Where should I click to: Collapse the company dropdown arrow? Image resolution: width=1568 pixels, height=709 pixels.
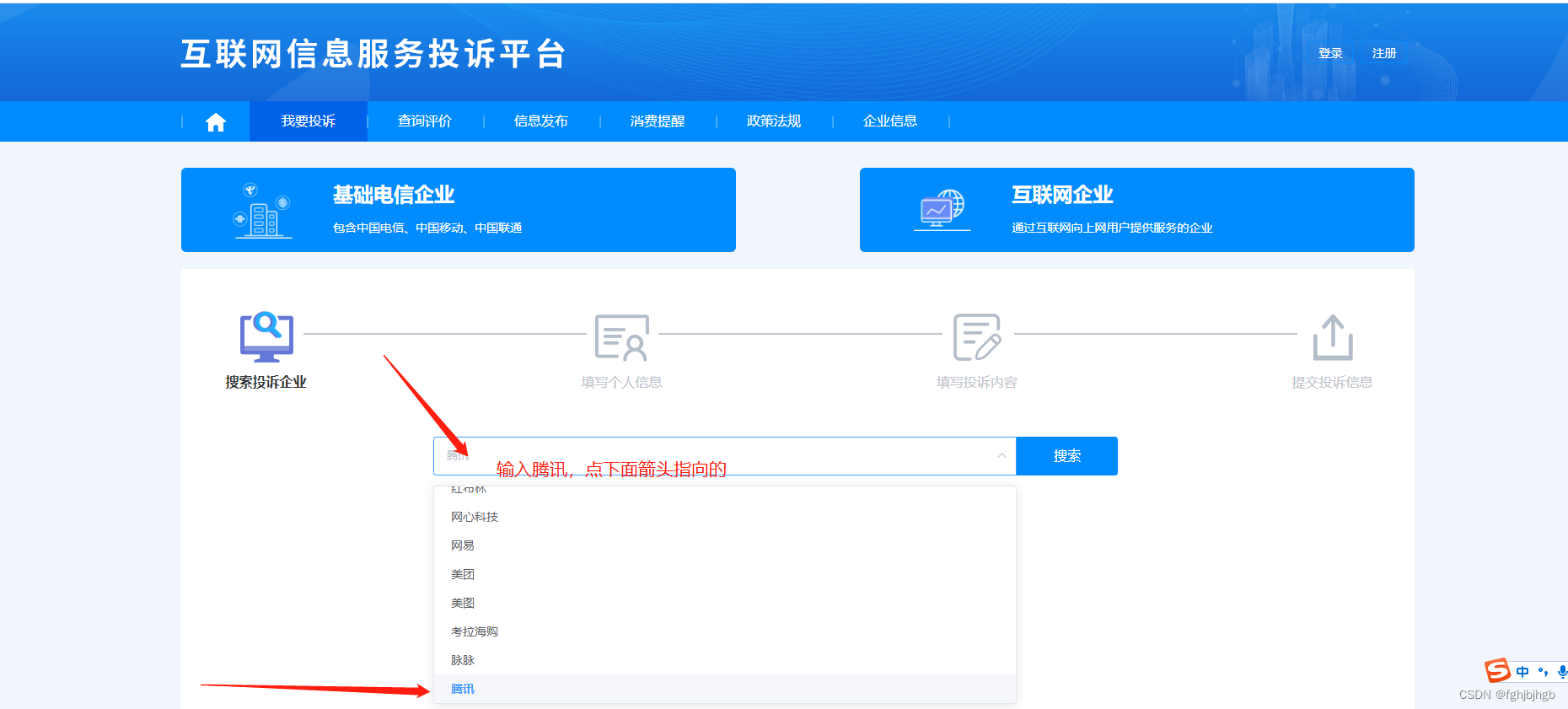tap(1001, 456)
